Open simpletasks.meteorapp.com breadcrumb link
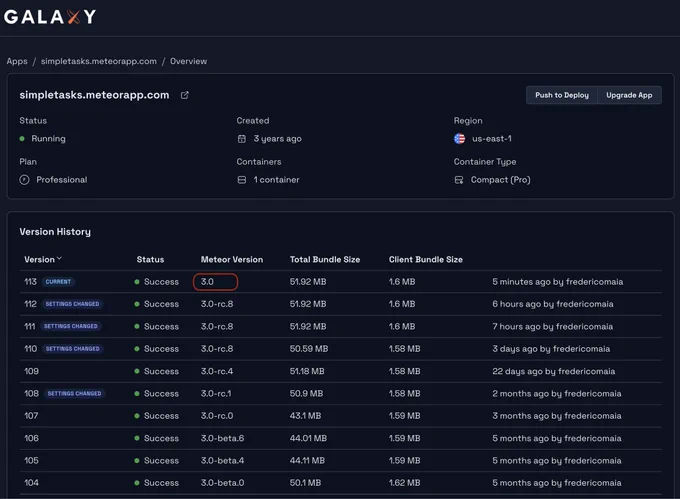680x499 pixels. coord(99,61)
